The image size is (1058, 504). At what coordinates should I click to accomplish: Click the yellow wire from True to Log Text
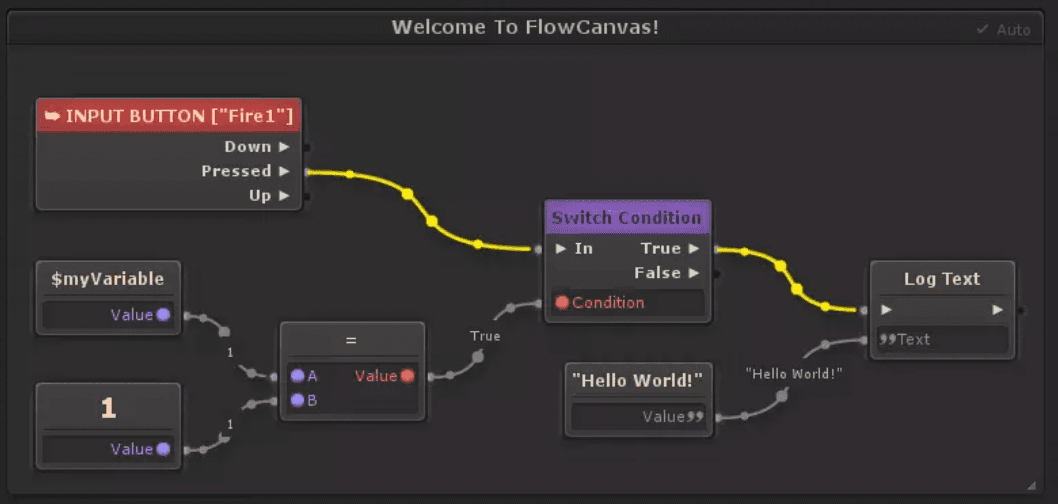click(x=788, y=276)
